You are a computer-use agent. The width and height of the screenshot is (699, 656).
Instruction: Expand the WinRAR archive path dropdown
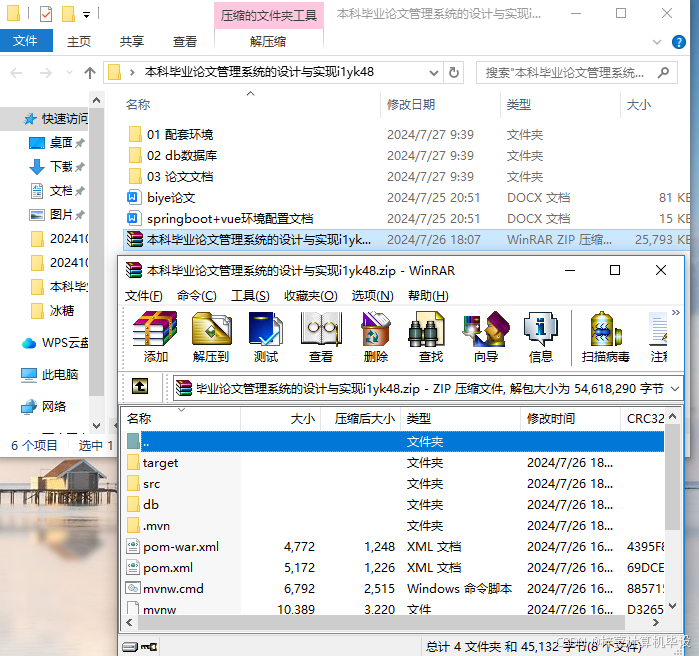(675, 389)
